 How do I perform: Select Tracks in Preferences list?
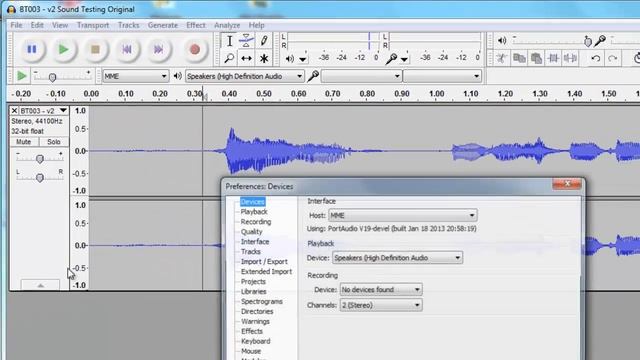tap(251, 252)
